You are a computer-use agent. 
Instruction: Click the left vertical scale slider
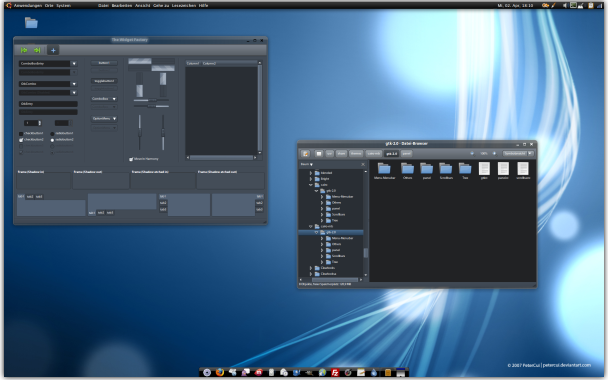tap(140, 132)
